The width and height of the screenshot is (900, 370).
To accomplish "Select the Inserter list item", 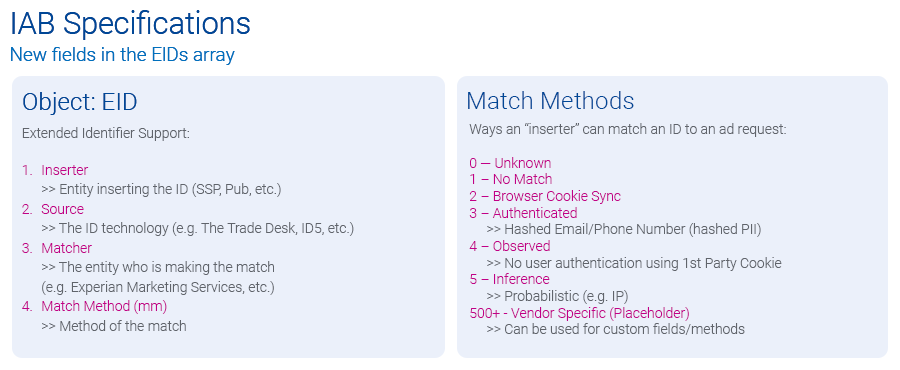I will (x=64, y=170).
